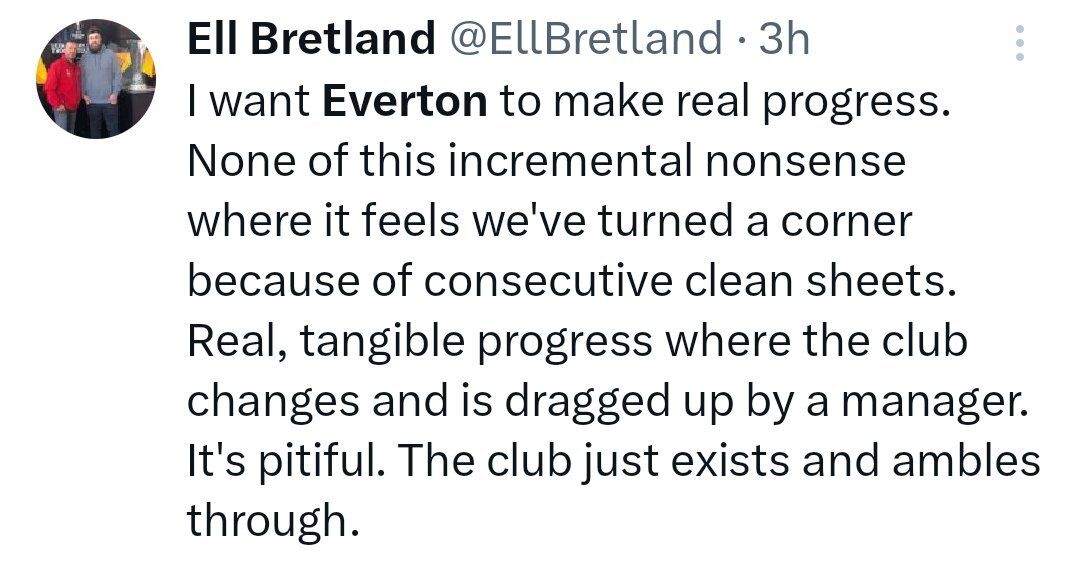Click the dot separator before 3h
This screenshot has height=564, width=1080.
coord(740,40)
